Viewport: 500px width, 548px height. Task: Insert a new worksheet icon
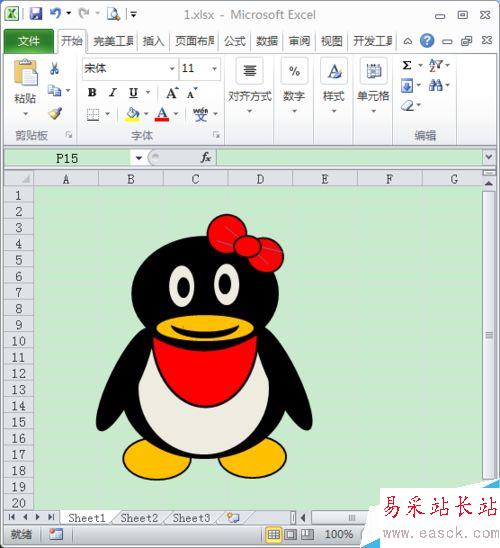tap(233, 517)
